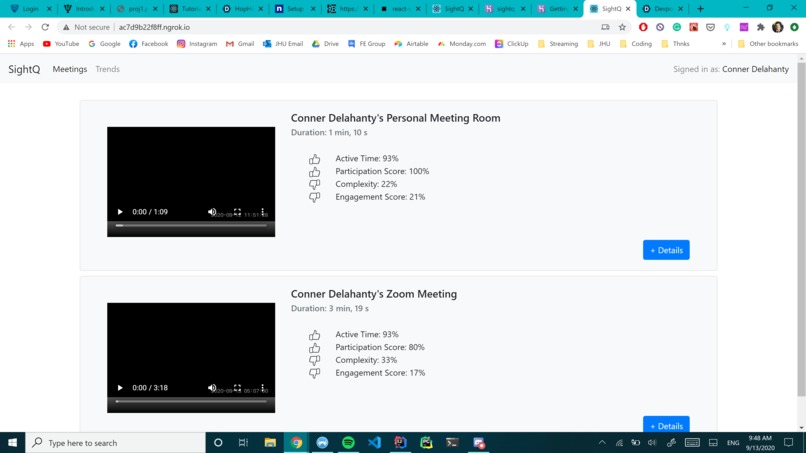The image size is (806, 453).
Task: Seek the Personal Meeting Room video progress bar
Action: pos(191,225)
